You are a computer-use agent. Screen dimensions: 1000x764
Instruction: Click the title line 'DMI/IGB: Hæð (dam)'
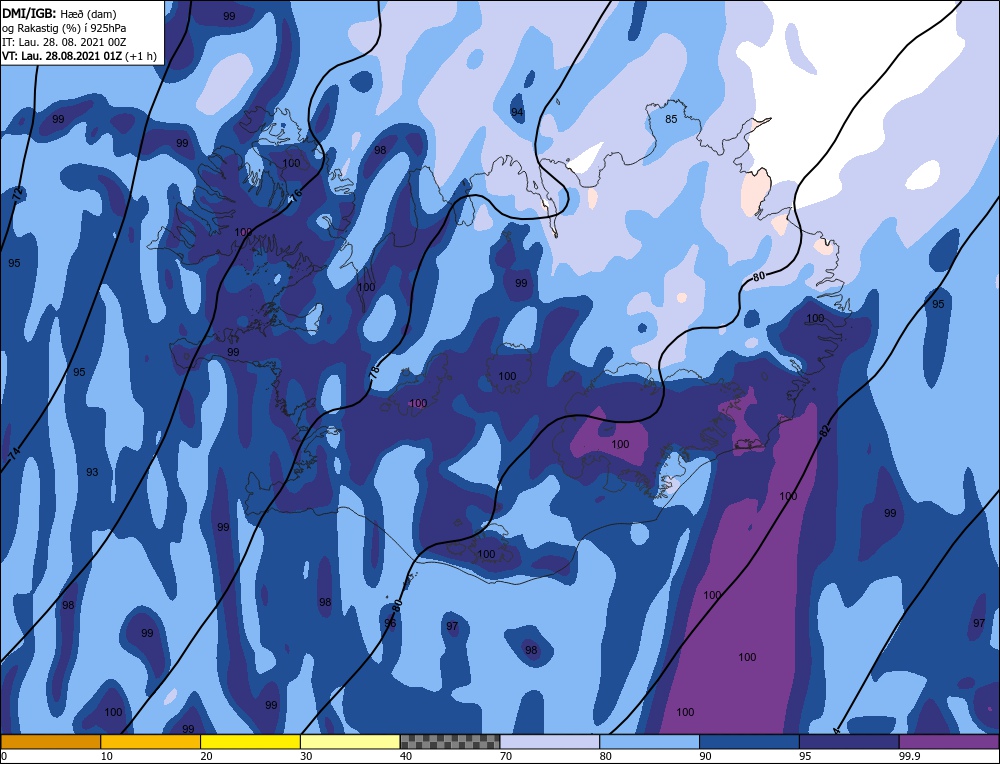[x=59, y=13]
